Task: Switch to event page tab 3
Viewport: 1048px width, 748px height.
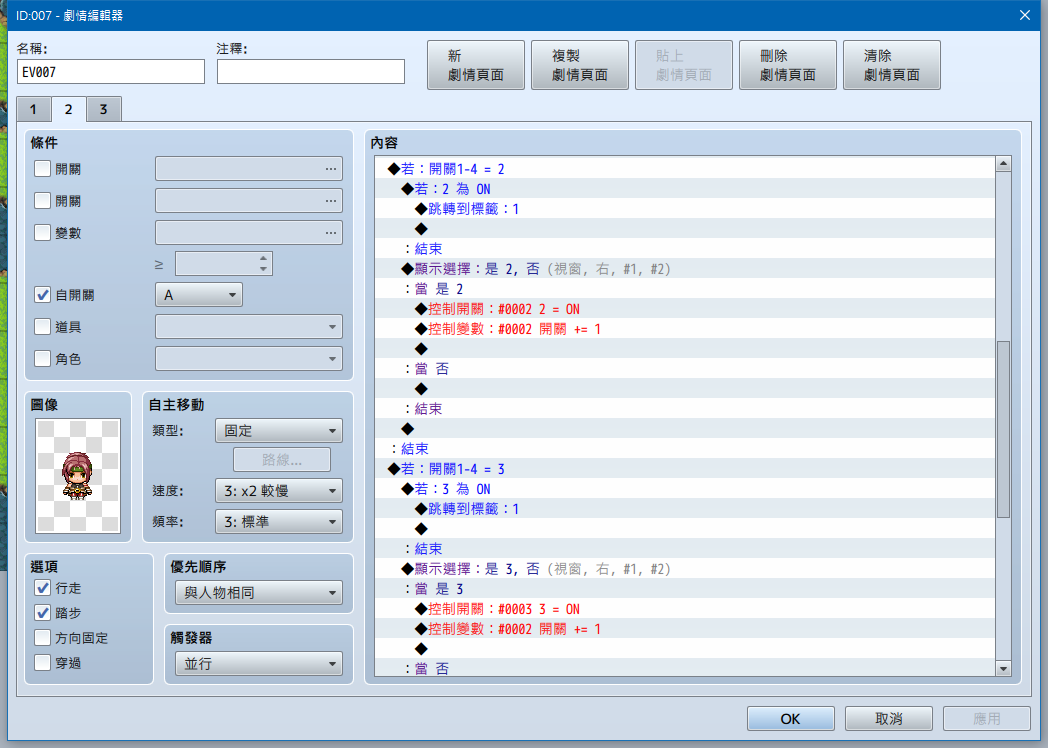Action: (104, 110)
